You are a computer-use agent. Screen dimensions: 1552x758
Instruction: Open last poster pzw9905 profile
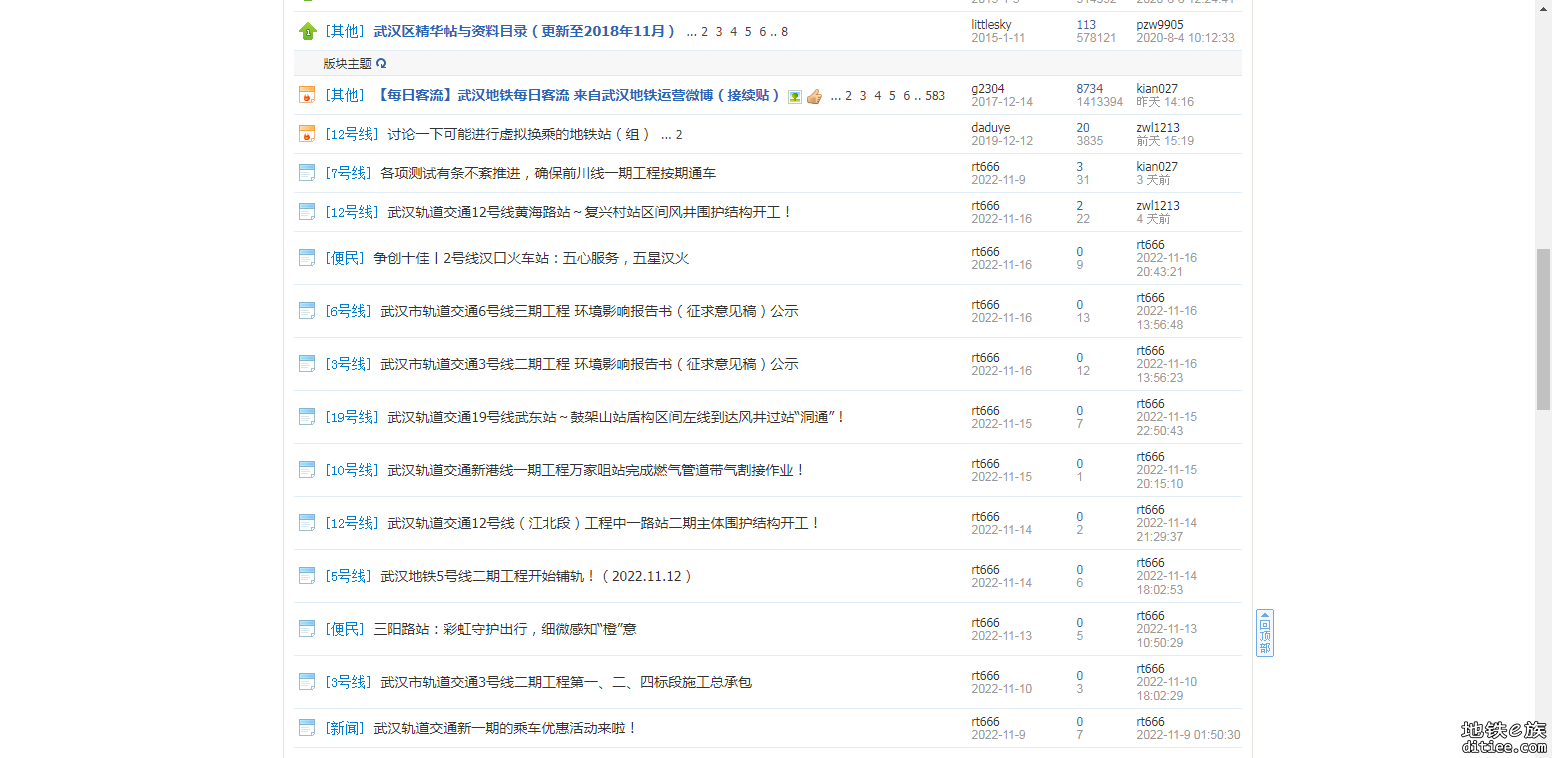pyautogui.click(x=1160, y=25)
